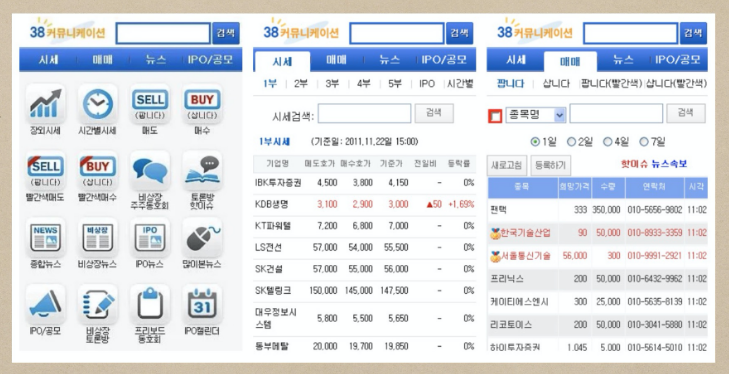Tick the checkbox left of the 종목명 dropdown

pos(495,116)
